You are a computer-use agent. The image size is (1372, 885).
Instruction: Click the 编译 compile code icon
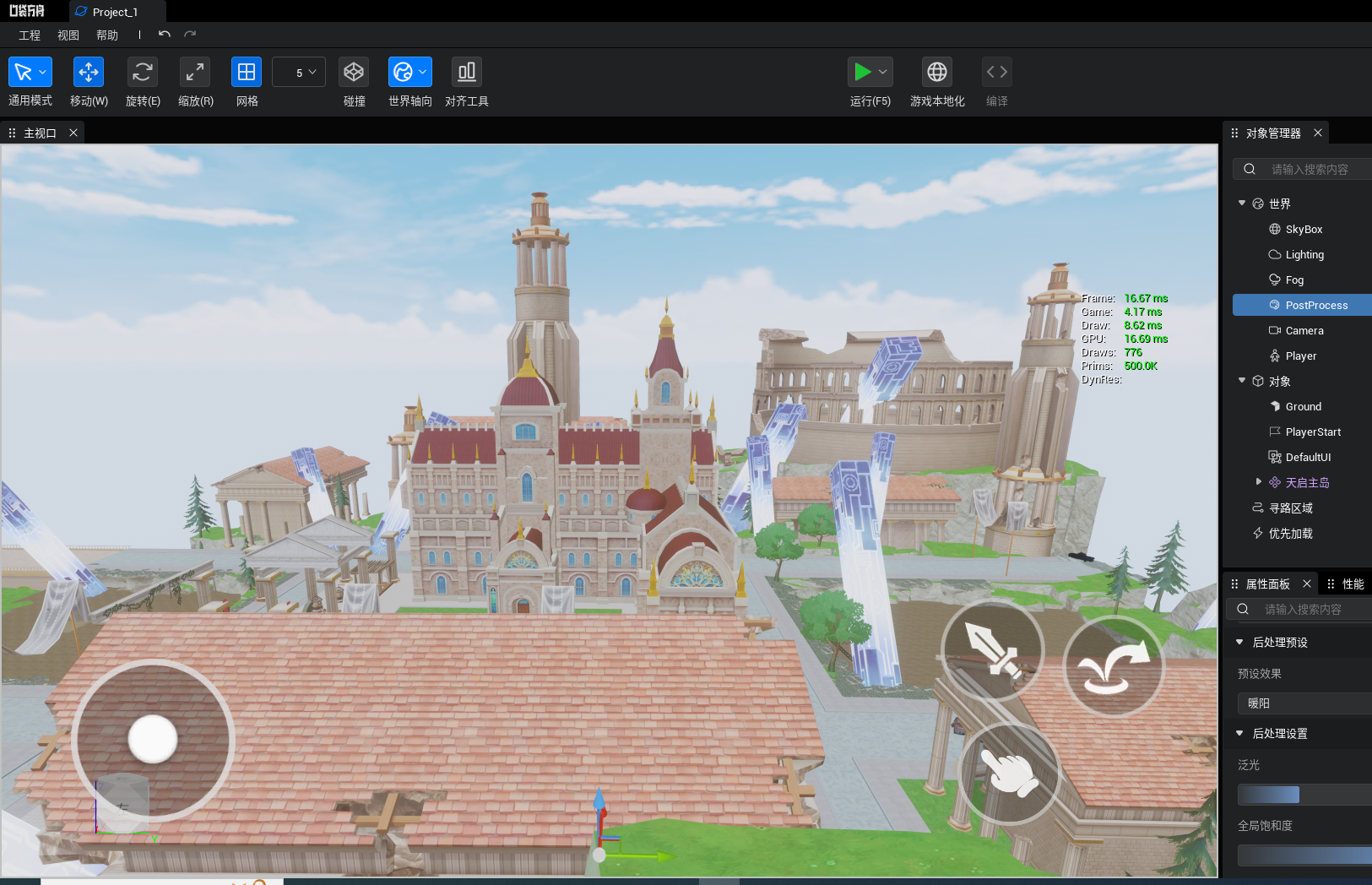coord(997,72)
